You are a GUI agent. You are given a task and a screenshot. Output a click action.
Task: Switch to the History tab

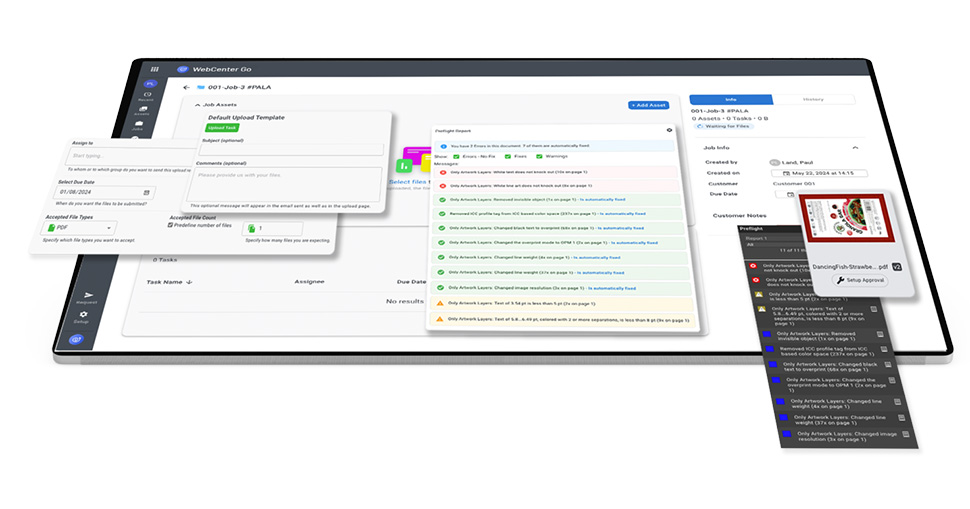[x=814, y=99]
